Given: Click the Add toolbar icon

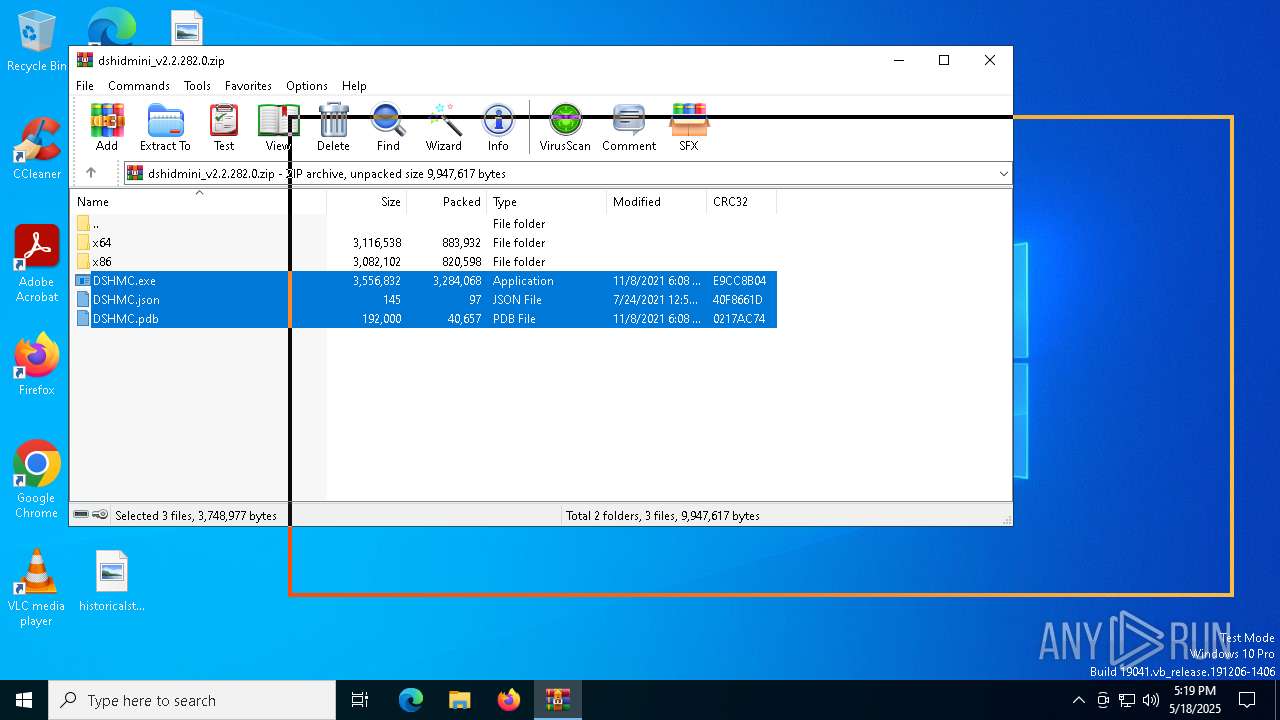Looking at the screenshot, I should pos(107,127).
